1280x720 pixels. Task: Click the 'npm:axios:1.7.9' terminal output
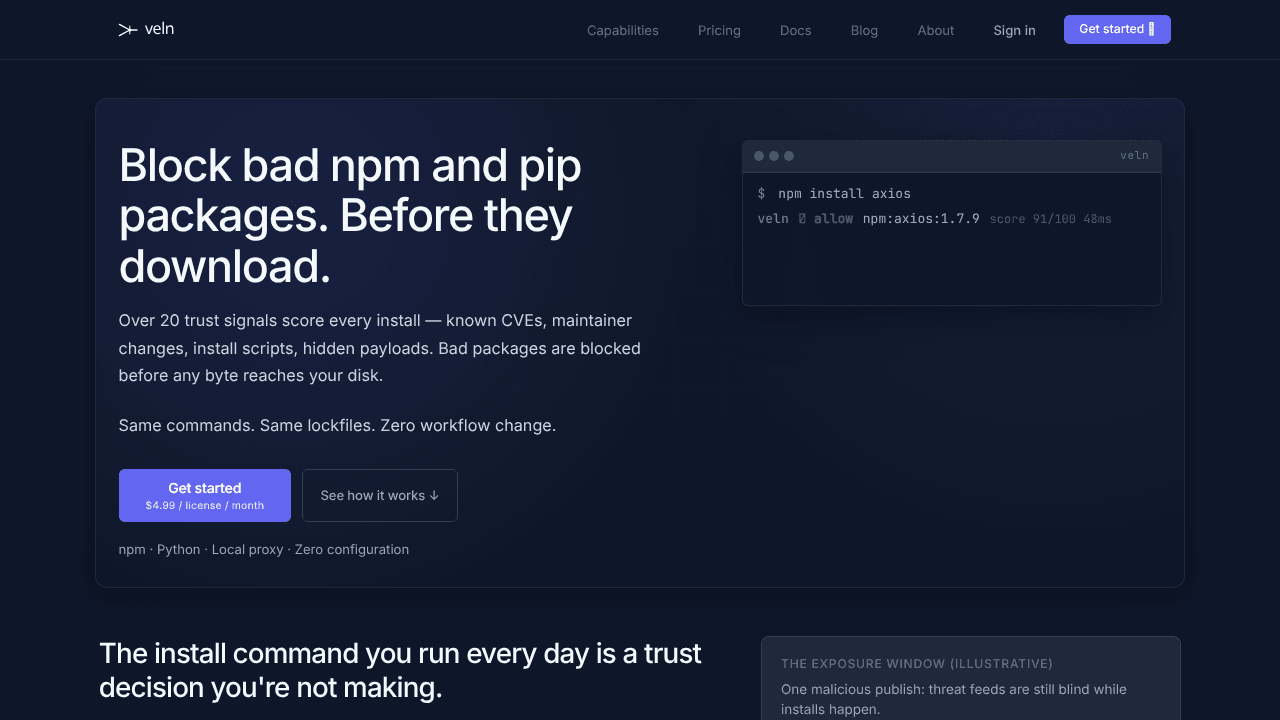pyautogui.click(x=921, y=218)
